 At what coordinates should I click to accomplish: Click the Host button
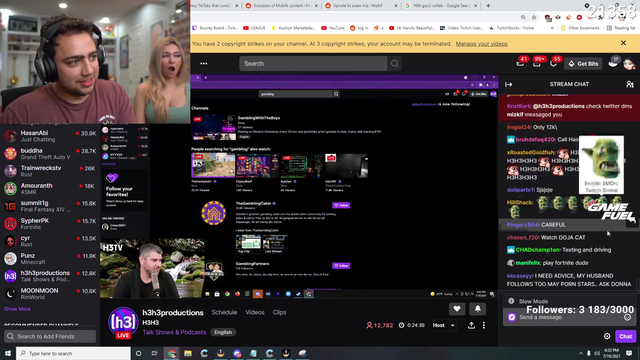coord(438,325)
